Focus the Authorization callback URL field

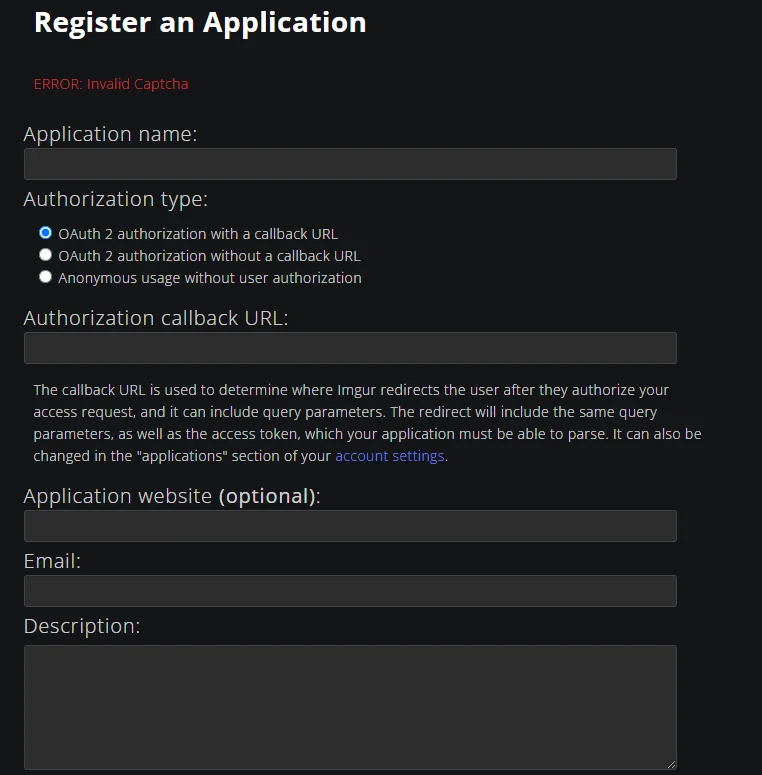350,347
